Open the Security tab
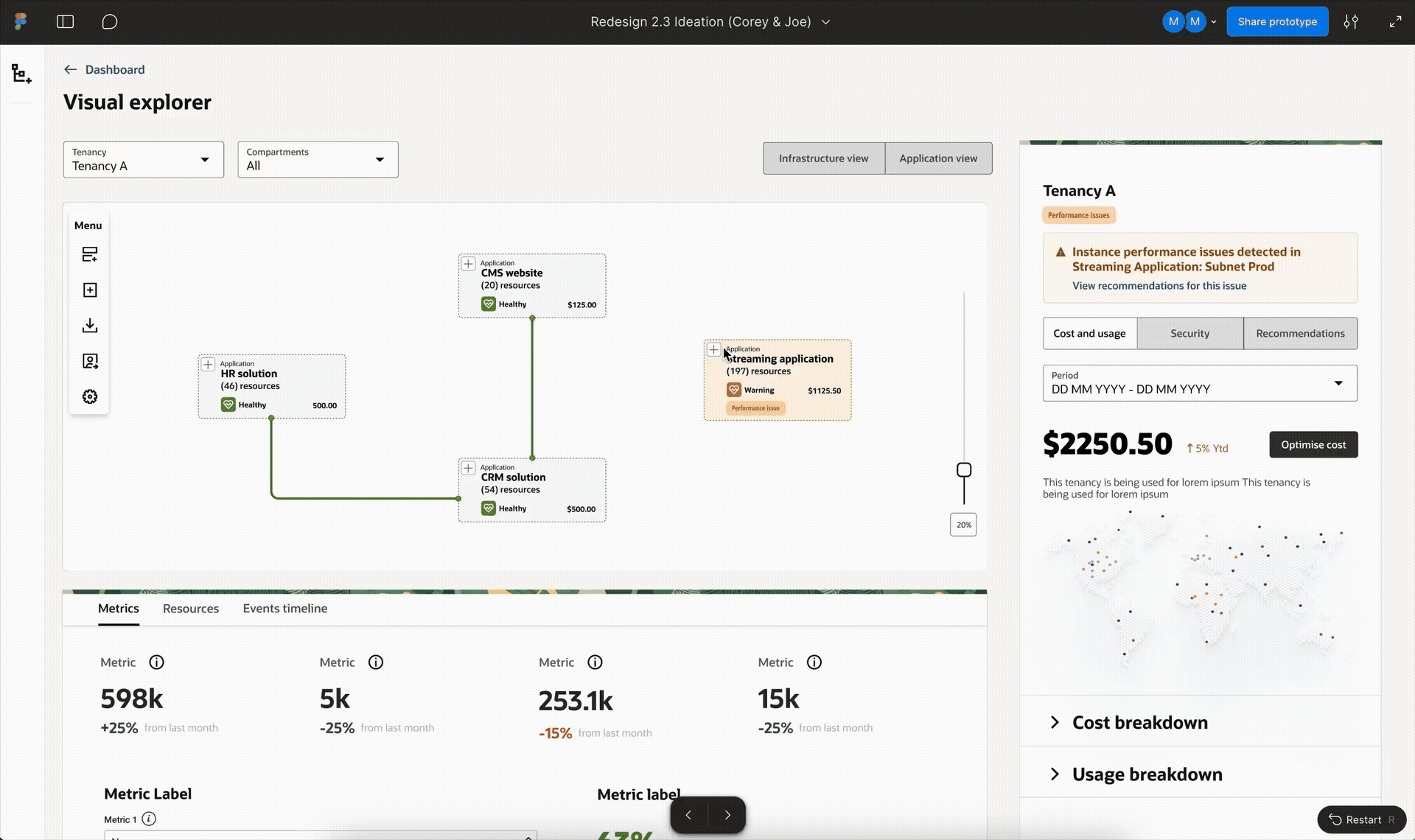The height and width of the screenshot is (840, 1415). click(x=1189, y=334)
